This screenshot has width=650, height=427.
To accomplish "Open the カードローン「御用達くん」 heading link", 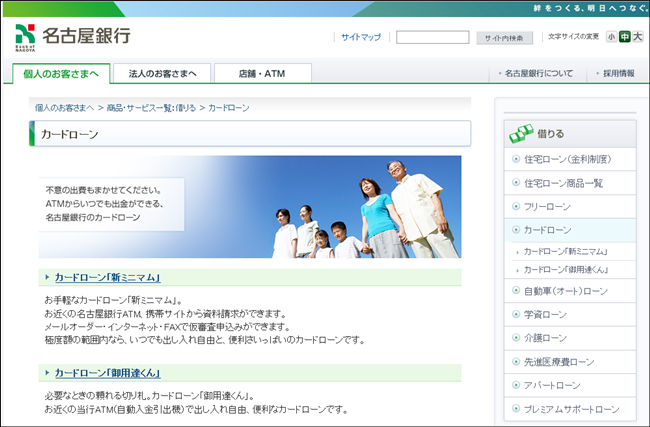I will (107, 373).
